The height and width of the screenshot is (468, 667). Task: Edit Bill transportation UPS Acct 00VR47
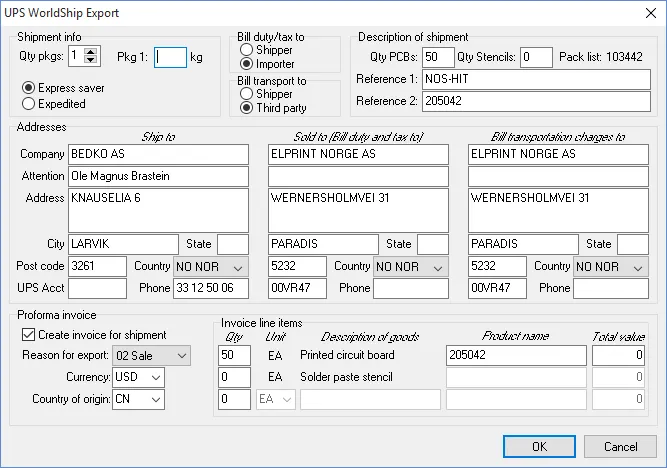pos(497,289)
